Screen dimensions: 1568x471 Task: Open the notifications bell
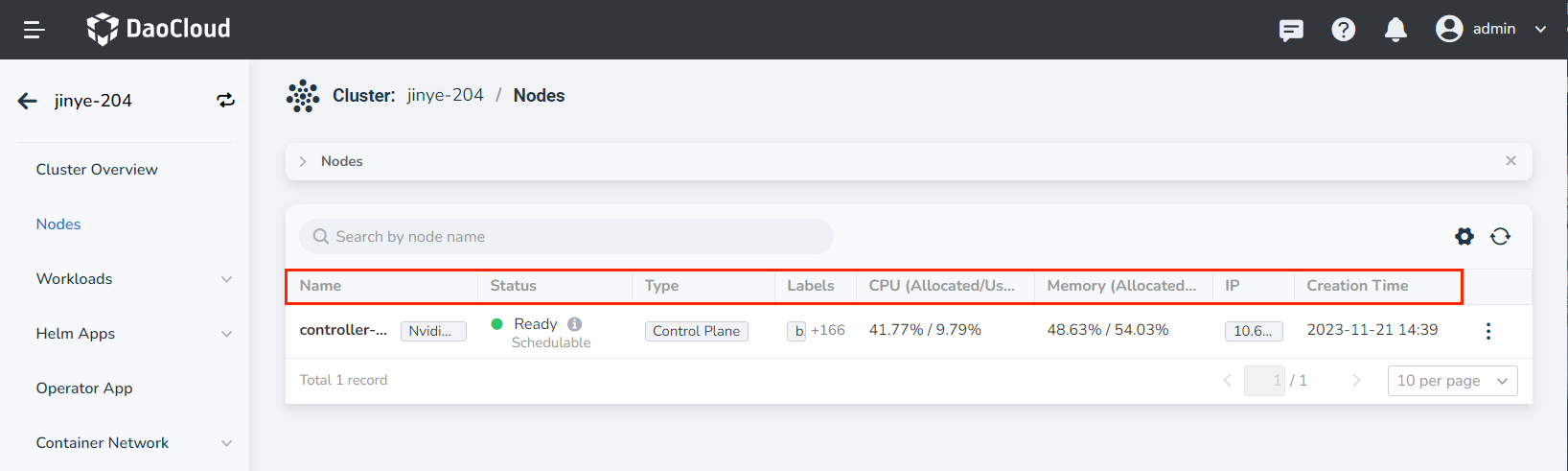pos(1395,30)
